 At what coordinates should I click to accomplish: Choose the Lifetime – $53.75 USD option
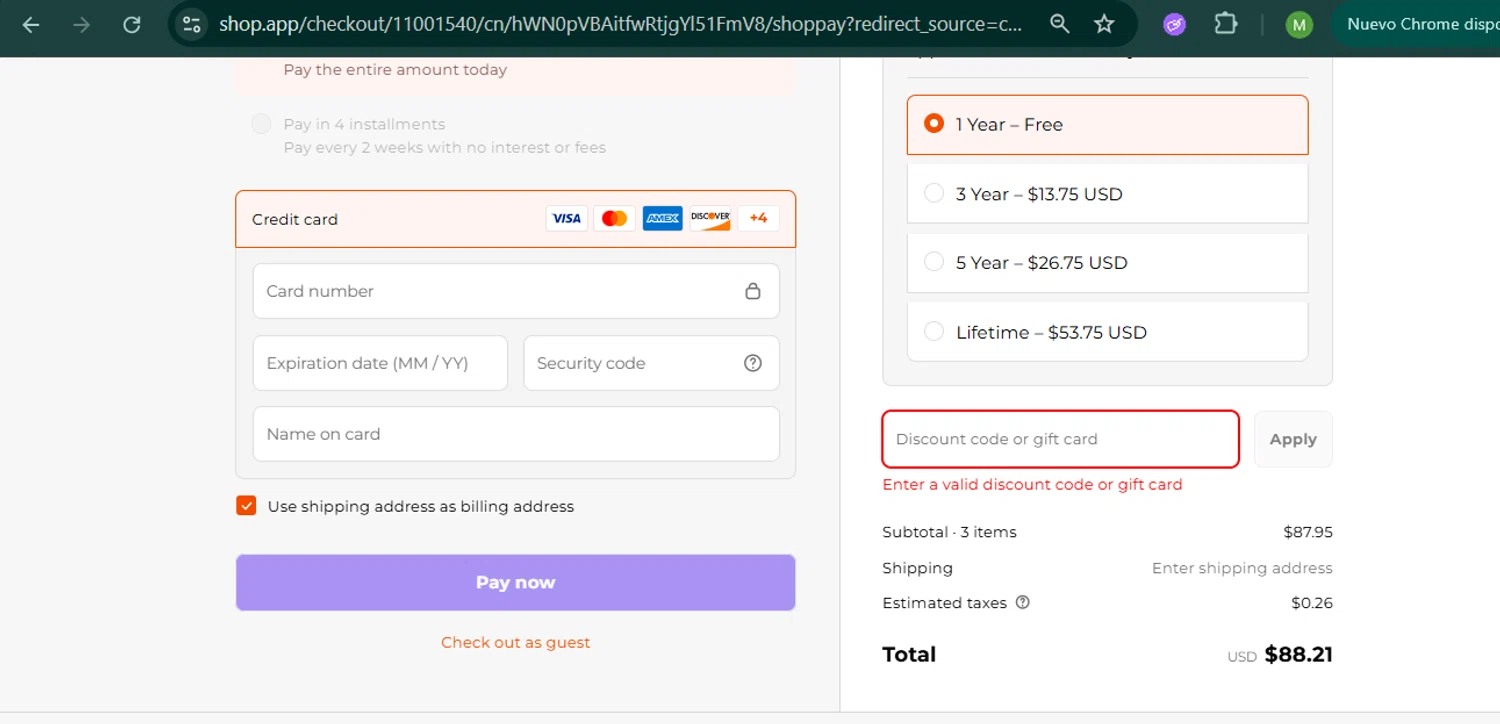tap(934, 332)
